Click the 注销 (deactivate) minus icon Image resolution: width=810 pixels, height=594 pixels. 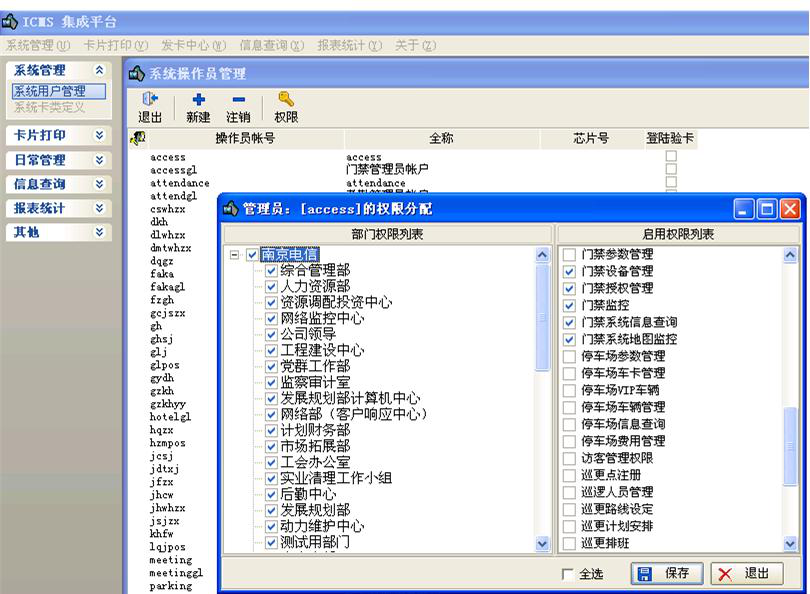coord(238,100)
